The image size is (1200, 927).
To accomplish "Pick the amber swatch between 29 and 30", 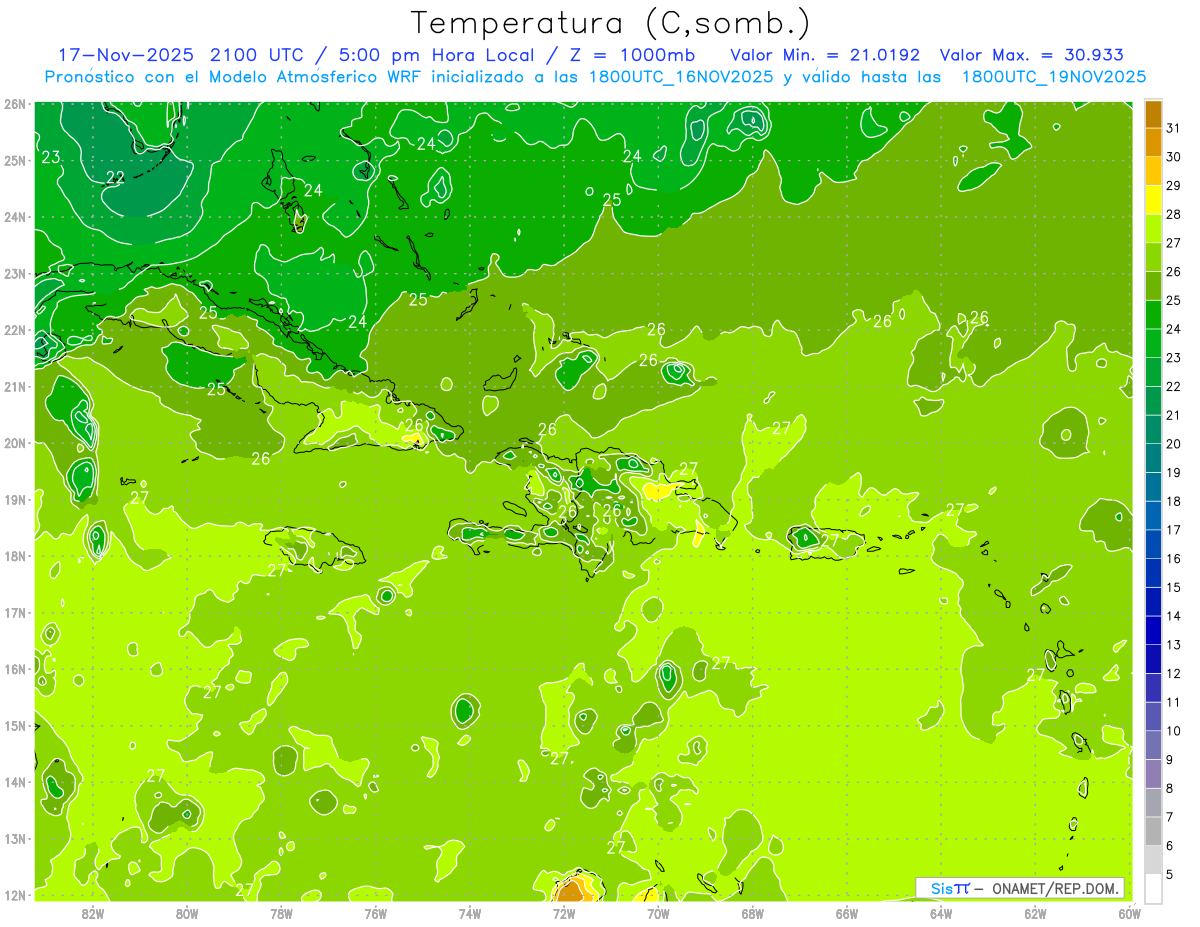I will pos(1153,171).
